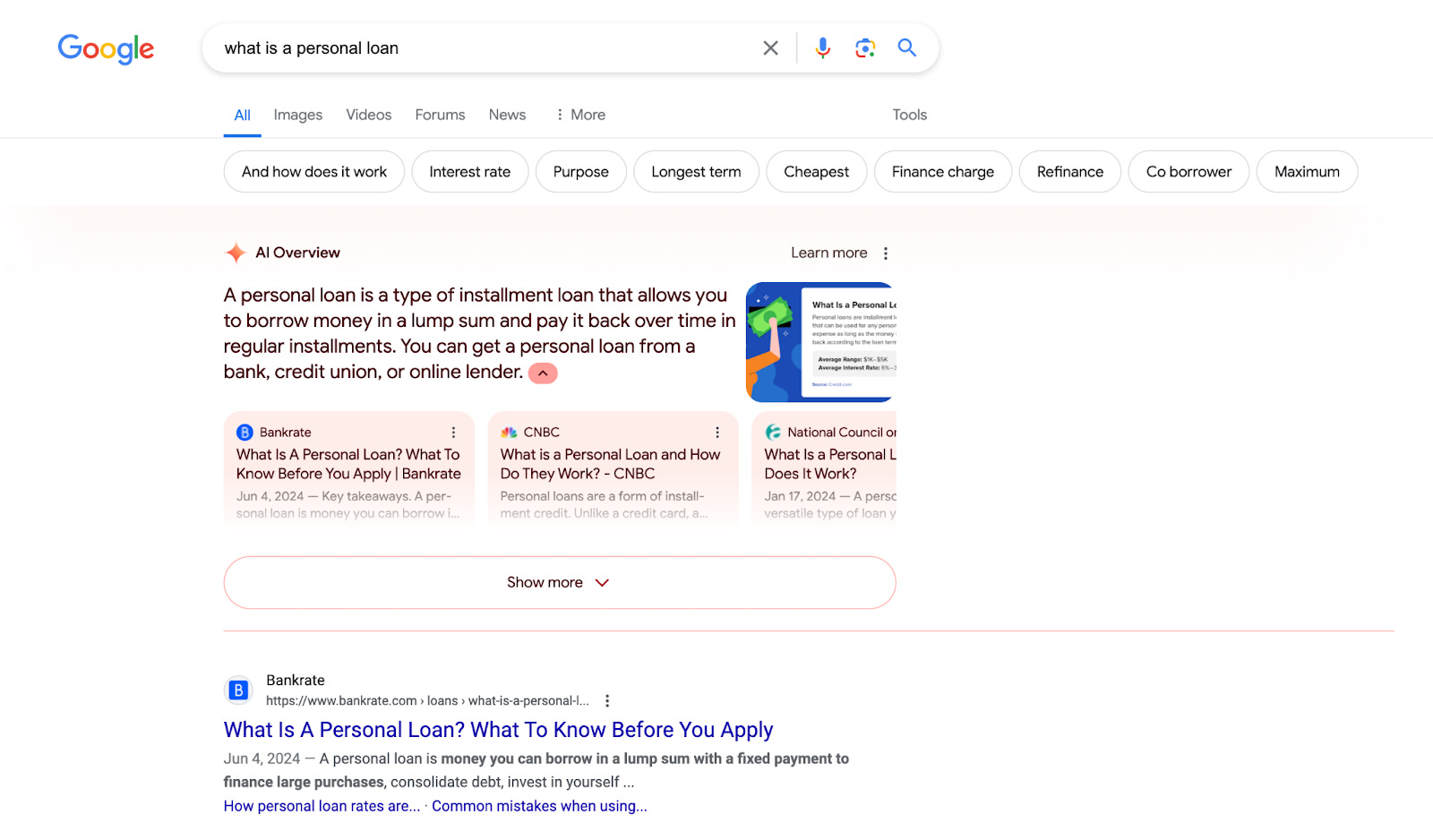Click CNBC peacock icon in source card
Image resolution: width=1433 pixels, height=840 pixels.
pos(509,433)
